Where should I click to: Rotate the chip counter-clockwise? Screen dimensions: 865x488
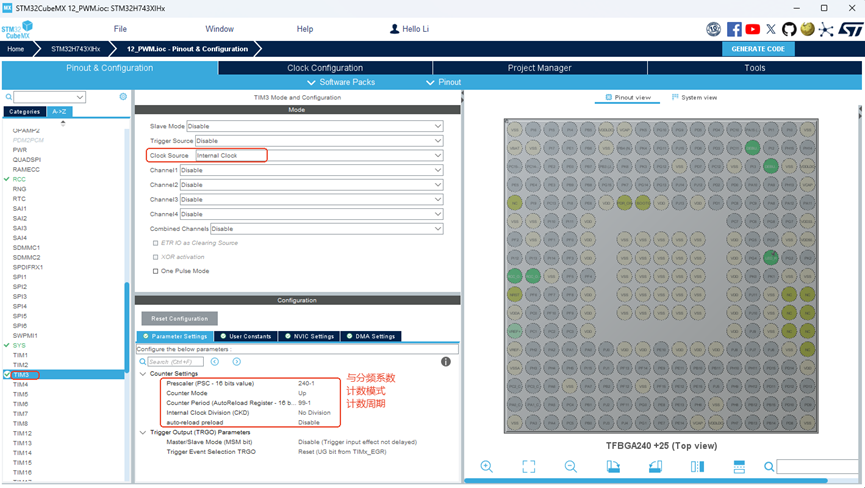655,466
